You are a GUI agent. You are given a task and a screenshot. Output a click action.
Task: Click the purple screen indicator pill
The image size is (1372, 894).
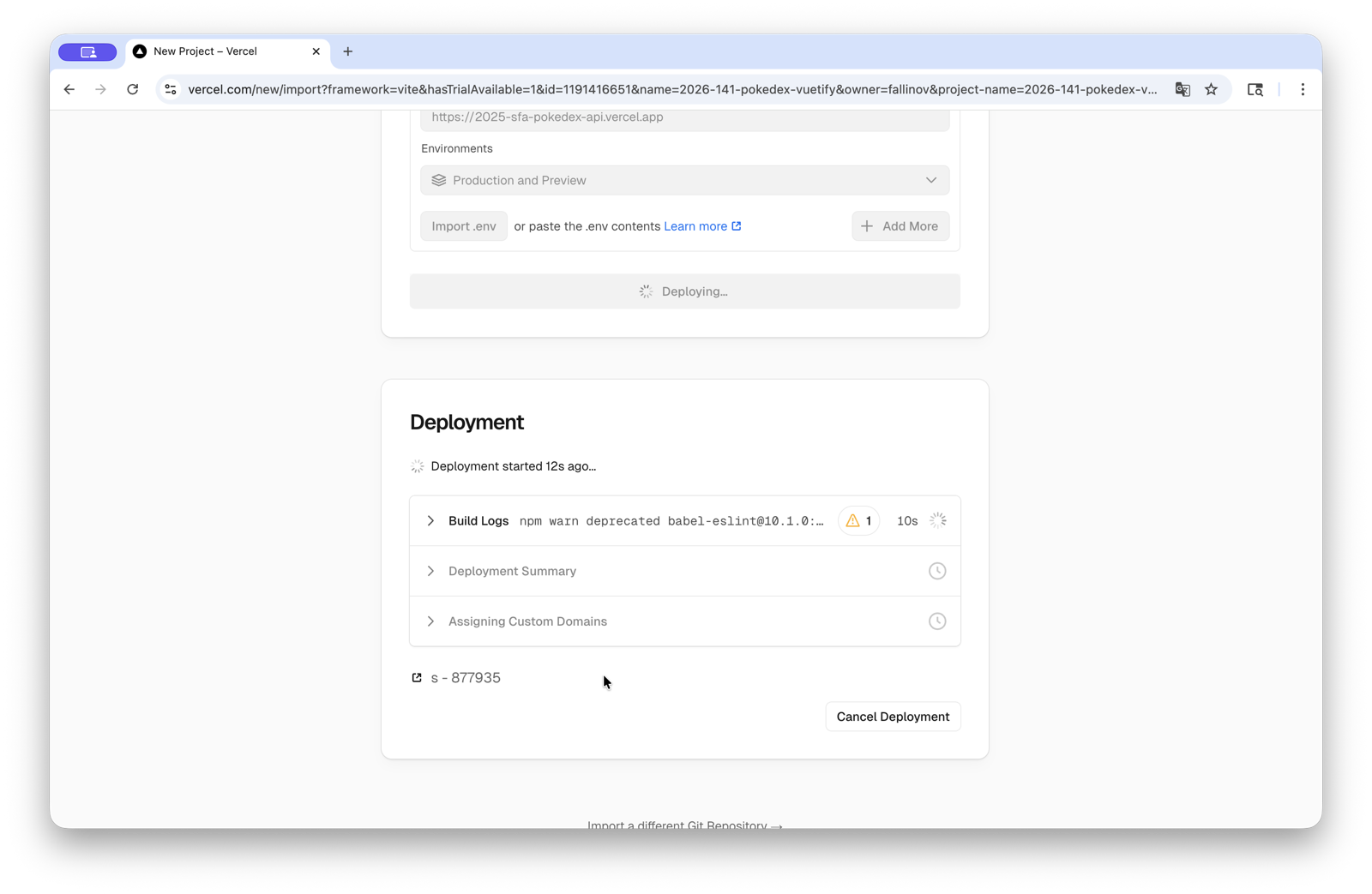(x=87, y=51)
